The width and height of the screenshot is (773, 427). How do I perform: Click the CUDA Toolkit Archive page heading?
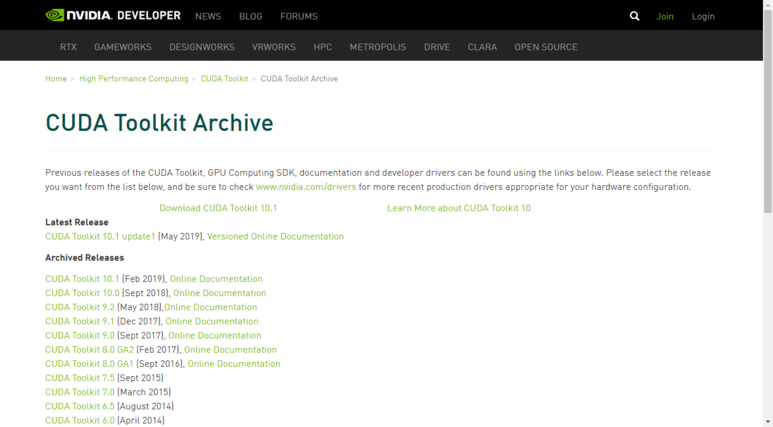(x=159, y=123)
